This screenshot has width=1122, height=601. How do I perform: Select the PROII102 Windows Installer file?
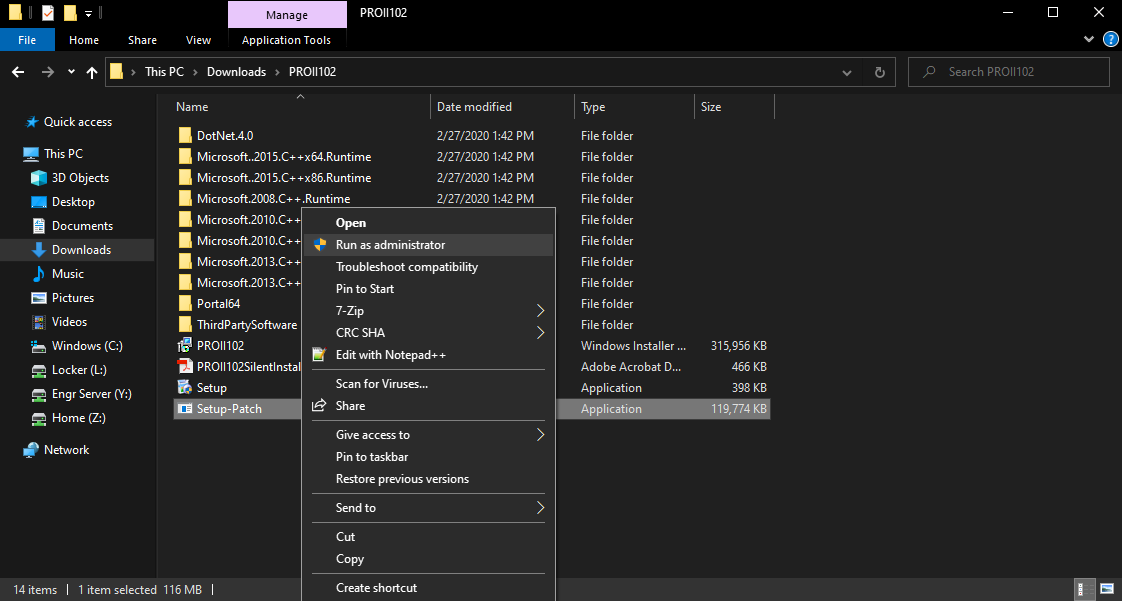click(x=220, y=346)
